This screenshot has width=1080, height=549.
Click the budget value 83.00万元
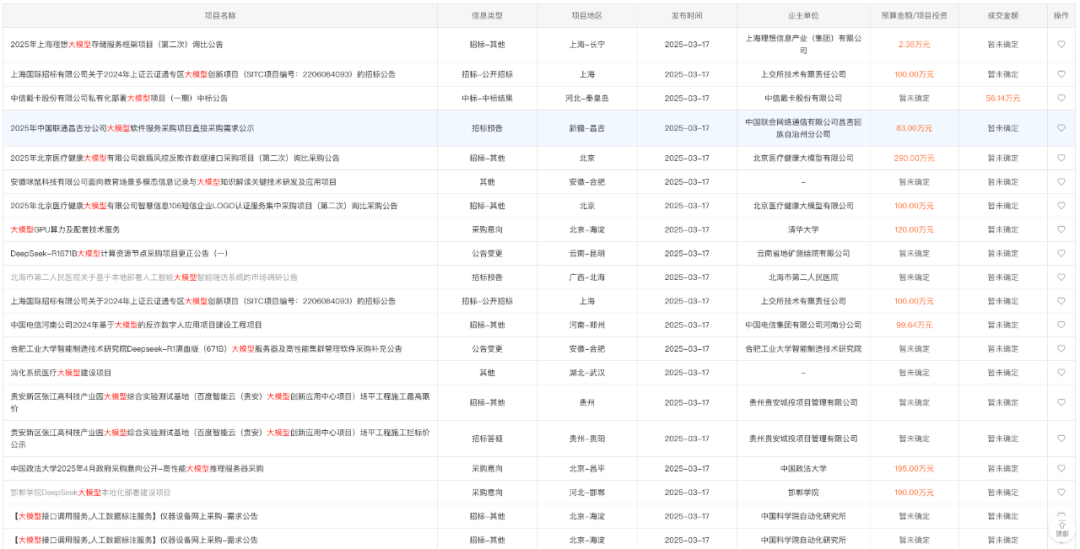[914, 128]
